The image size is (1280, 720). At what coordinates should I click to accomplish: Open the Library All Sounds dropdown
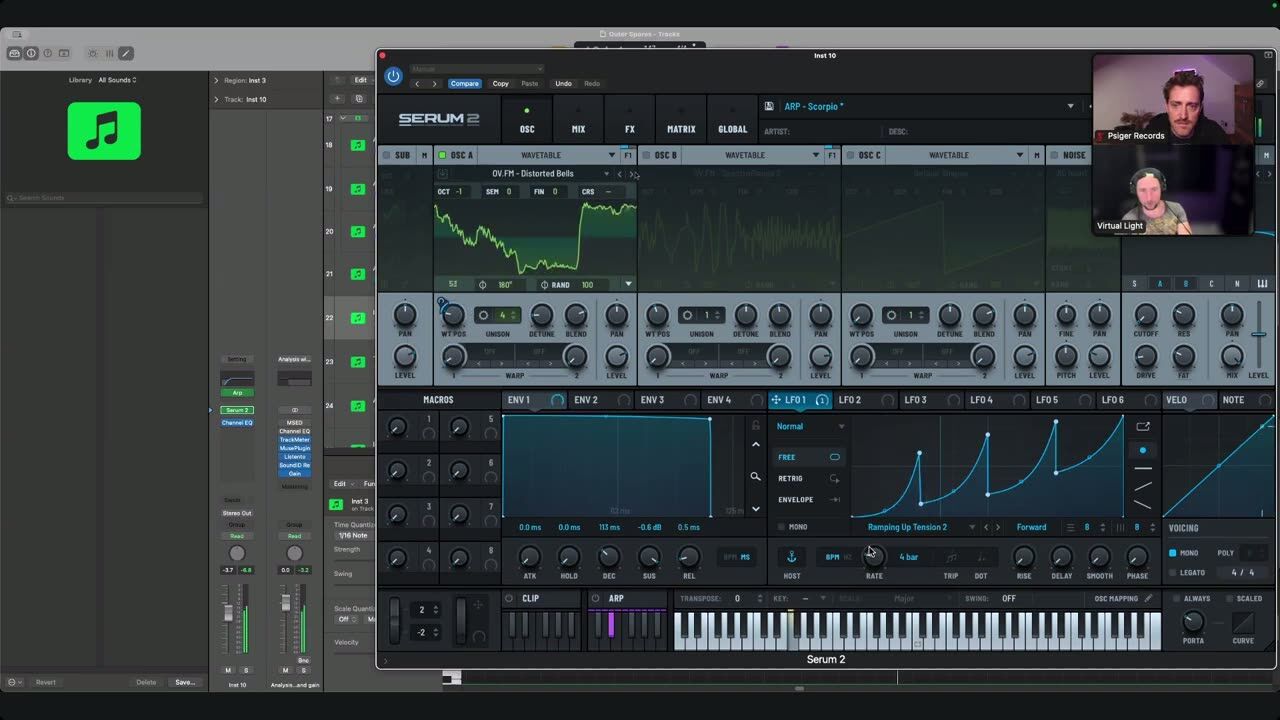(x=118, y=80)
